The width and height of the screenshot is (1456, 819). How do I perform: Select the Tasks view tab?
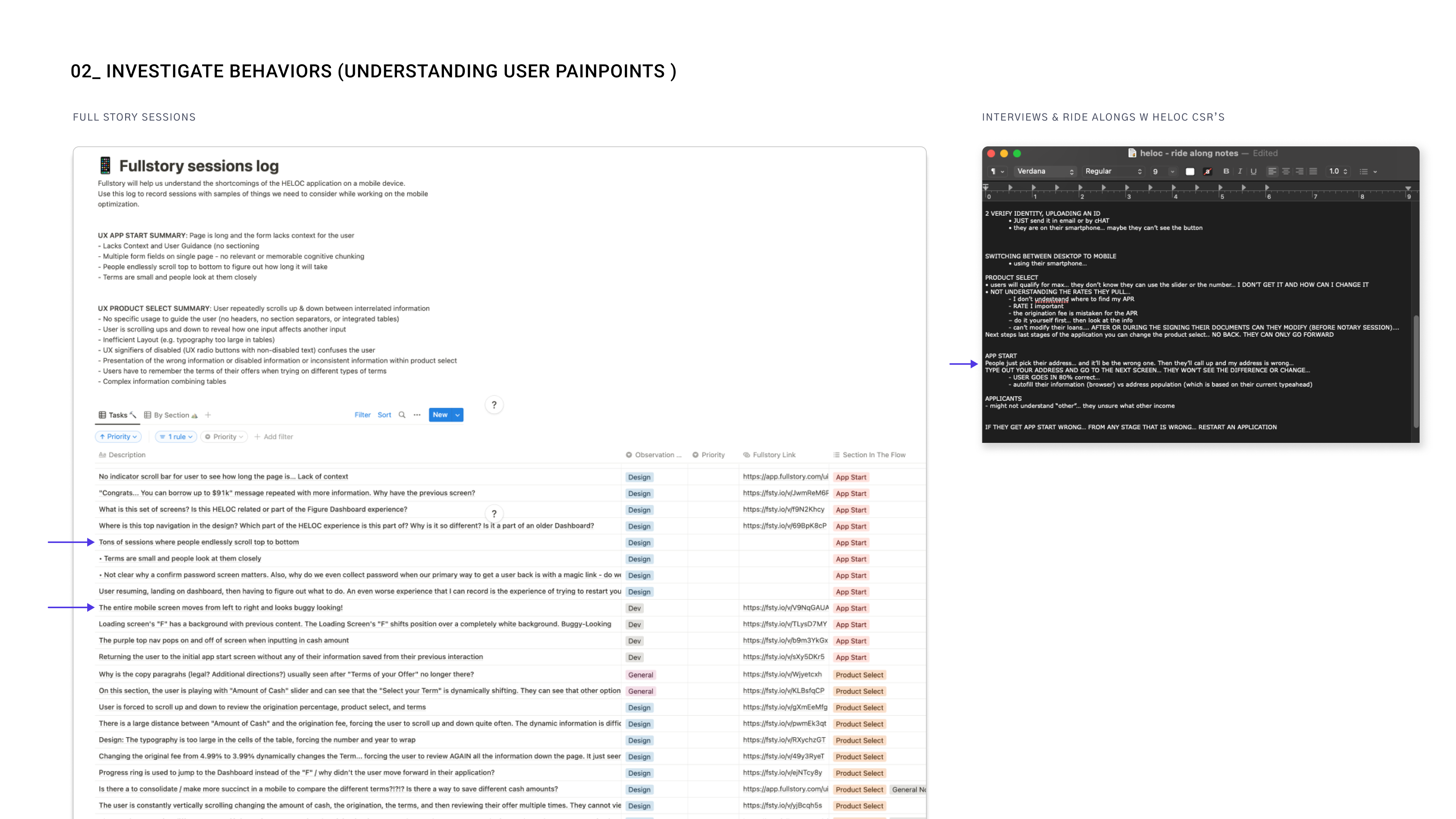tap(118, 415)
